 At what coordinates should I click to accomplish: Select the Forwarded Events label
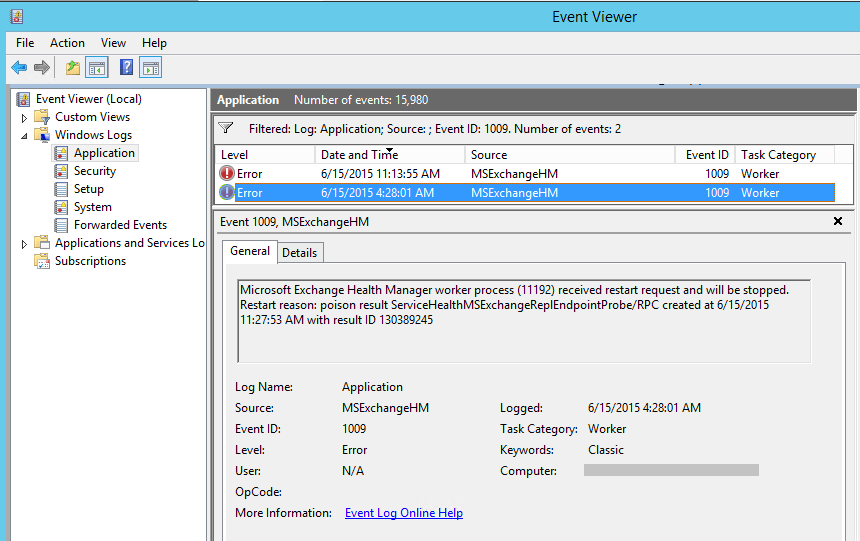[120, 225]
